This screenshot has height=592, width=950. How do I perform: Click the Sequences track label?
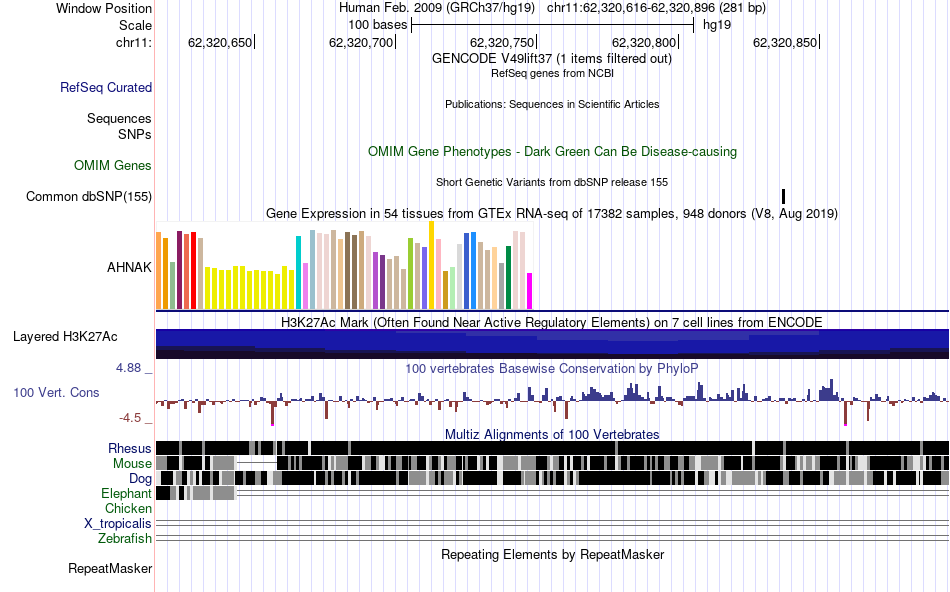coord(119,118)
